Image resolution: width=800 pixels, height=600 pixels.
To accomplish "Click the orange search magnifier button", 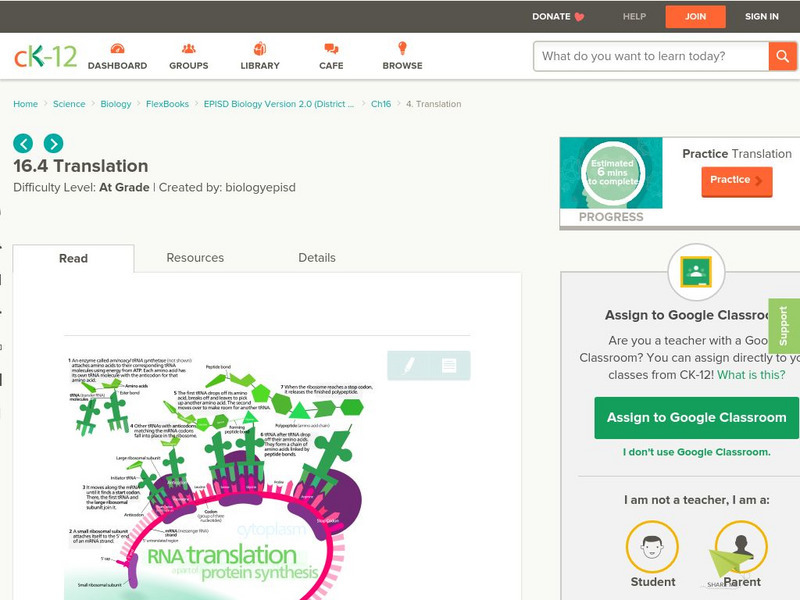I will click(x=782, y=56).
